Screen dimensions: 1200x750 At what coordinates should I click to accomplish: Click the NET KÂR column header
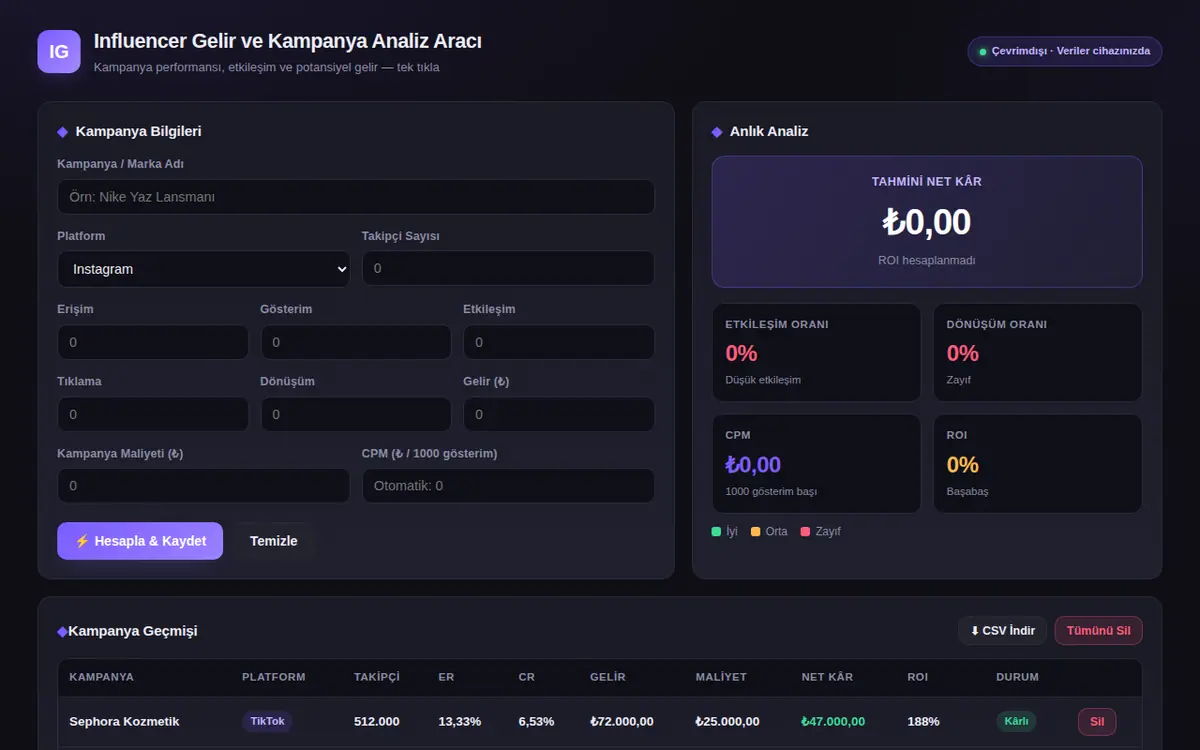point(827,677)
